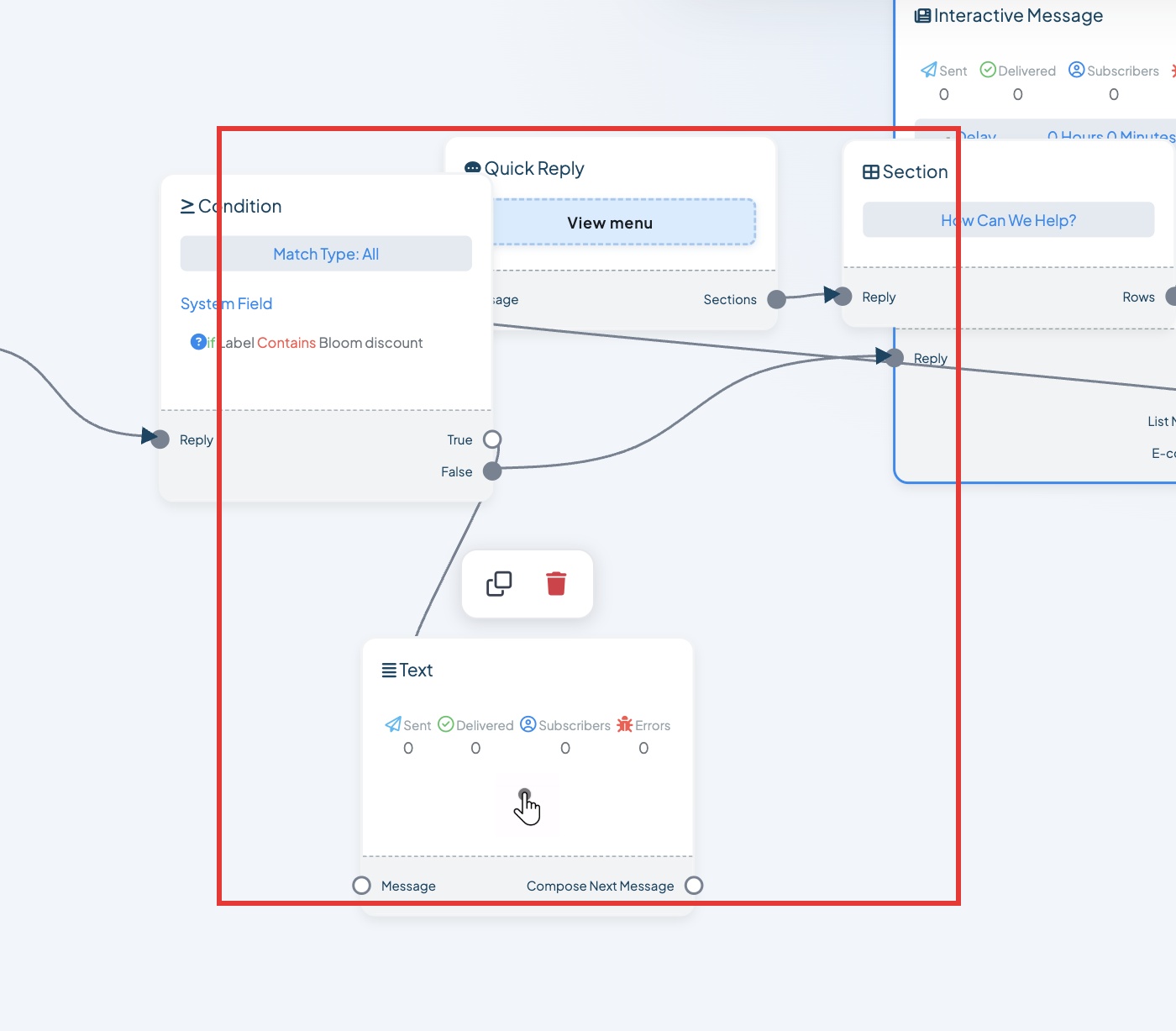1176x1031 pixels.
Task: Open the Match Type: All setting
Action: point(326,254)
